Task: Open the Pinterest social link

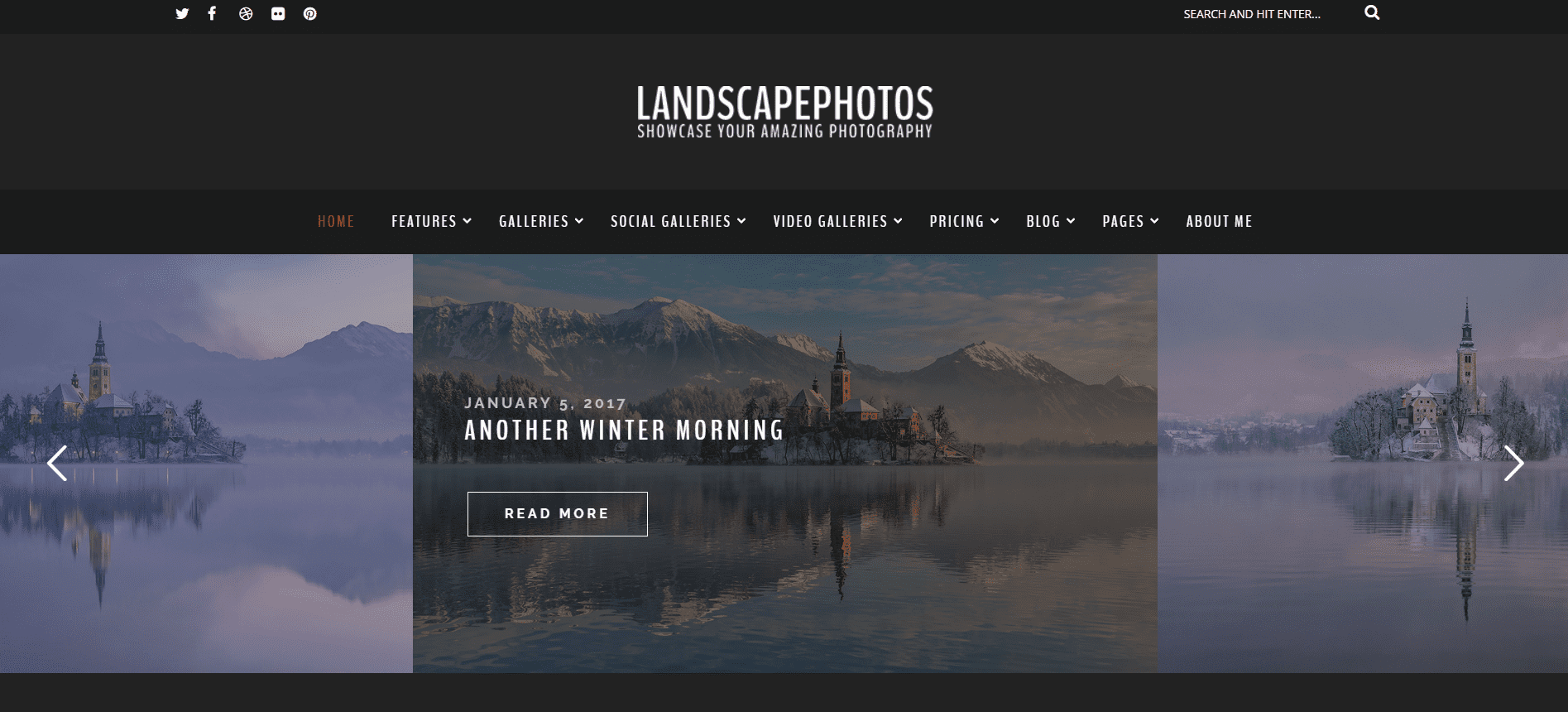Action: [x=310, y=13]
